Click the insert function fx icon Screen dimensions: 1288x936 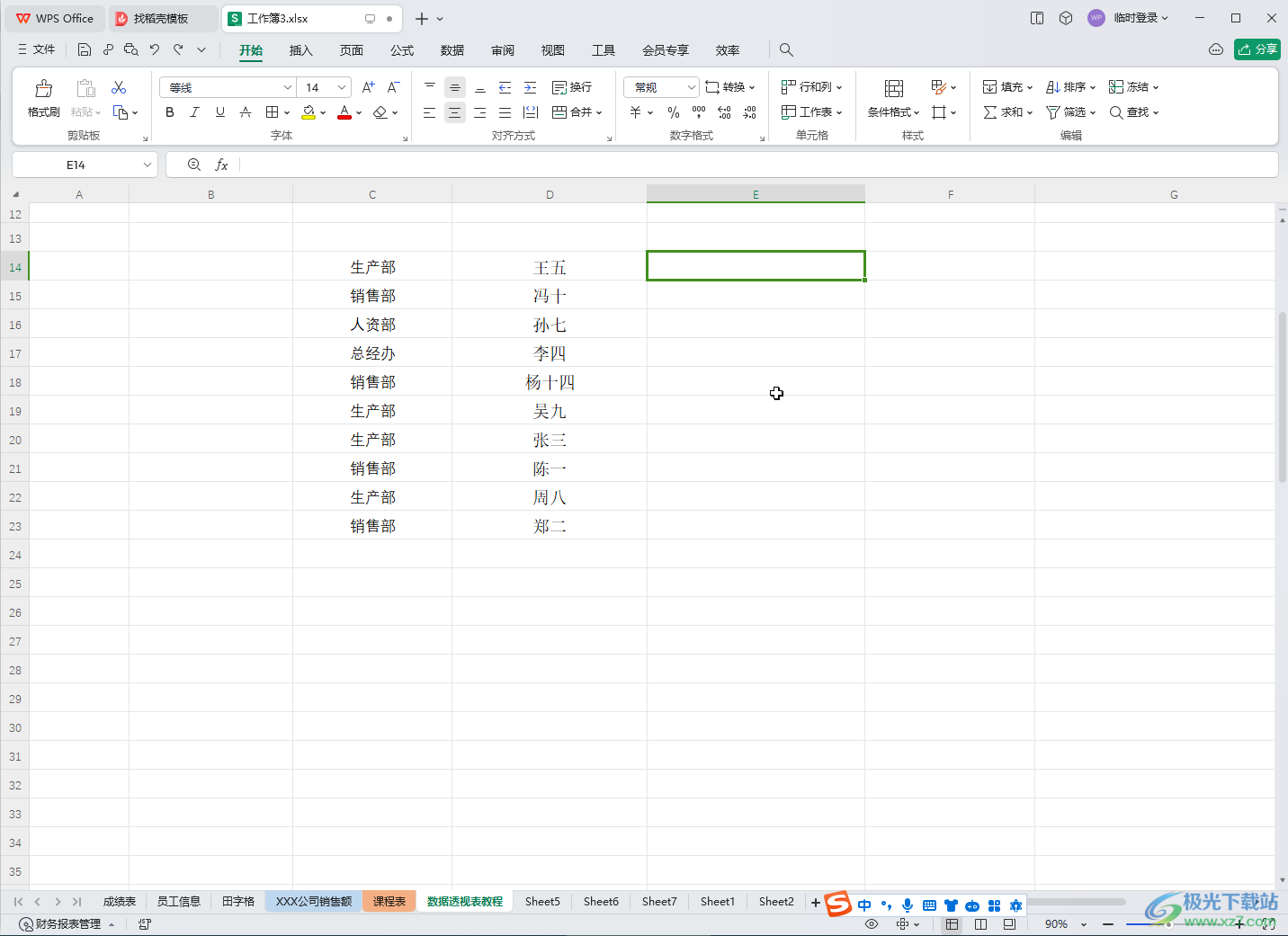221,165
